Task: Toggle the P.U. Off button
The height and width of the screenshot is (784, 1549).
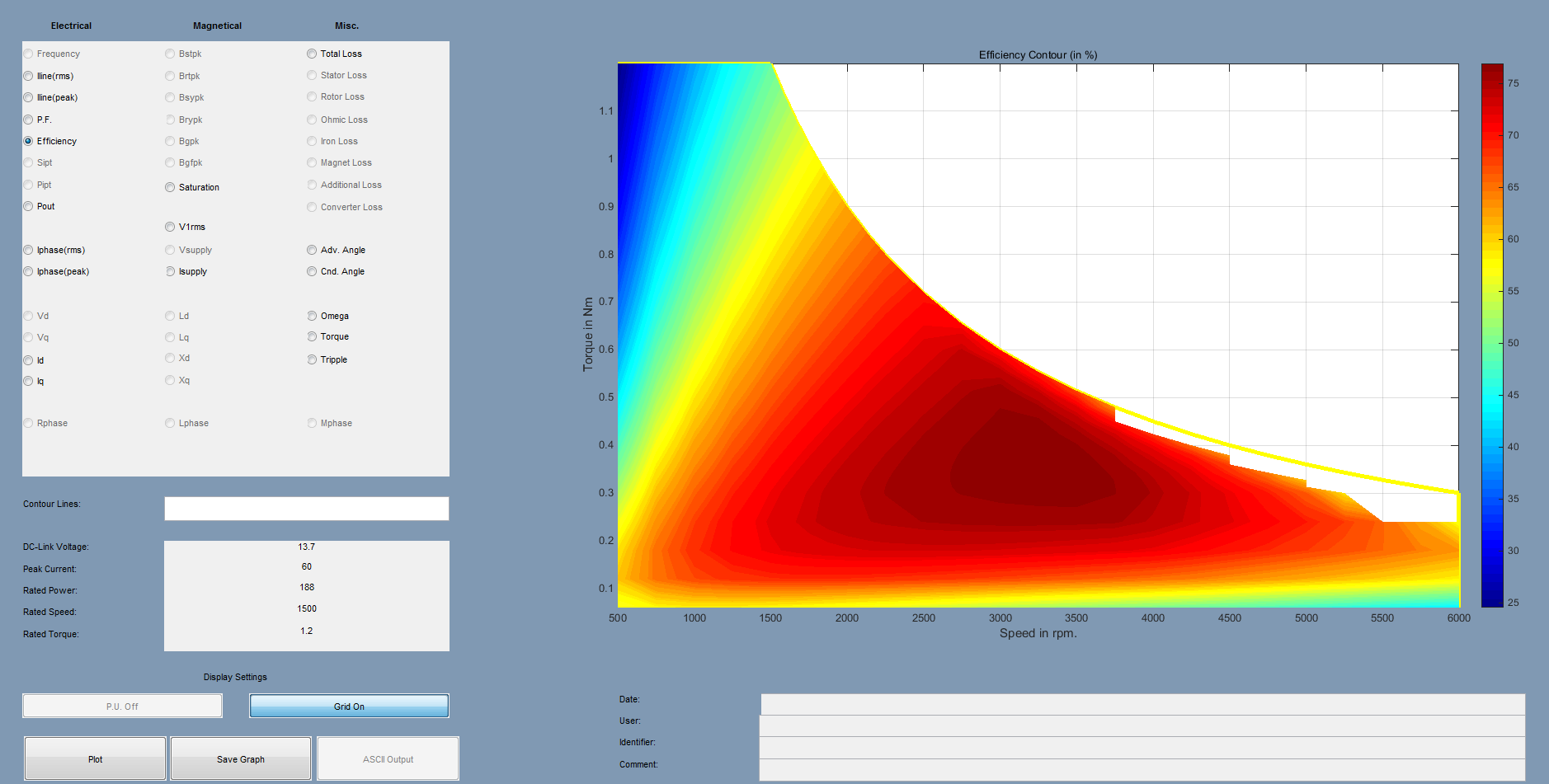Action: click(x=122, y=707)
